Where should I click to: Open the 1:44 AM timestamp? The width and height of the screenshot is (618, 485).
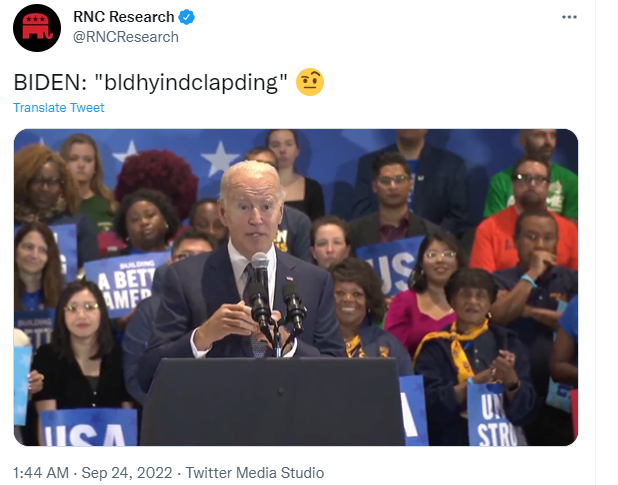[x=41, y=473]
